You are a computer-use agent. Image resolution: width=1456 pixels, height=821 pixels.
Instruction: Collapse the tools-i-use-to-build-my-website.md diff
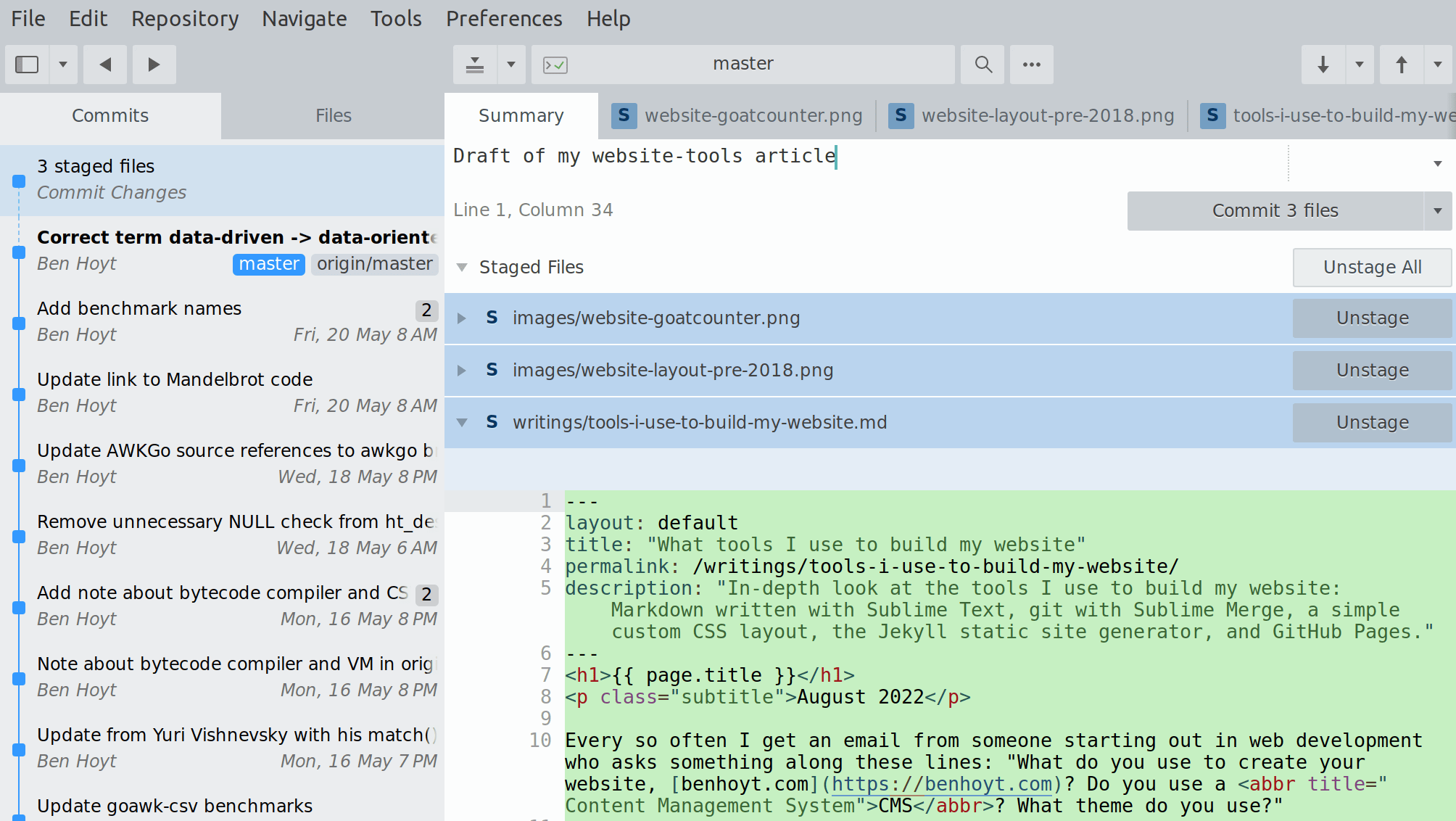462,422
